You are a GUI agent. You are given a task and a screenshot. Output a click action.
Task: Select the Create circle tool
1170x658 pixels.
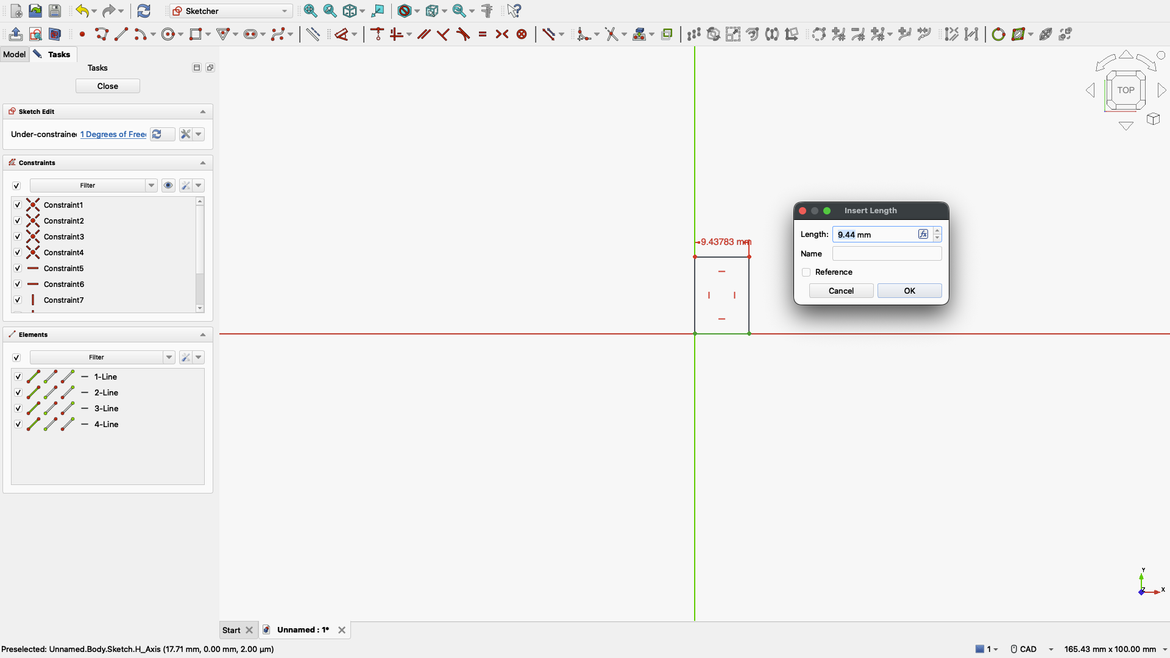(x=168, y=33)
